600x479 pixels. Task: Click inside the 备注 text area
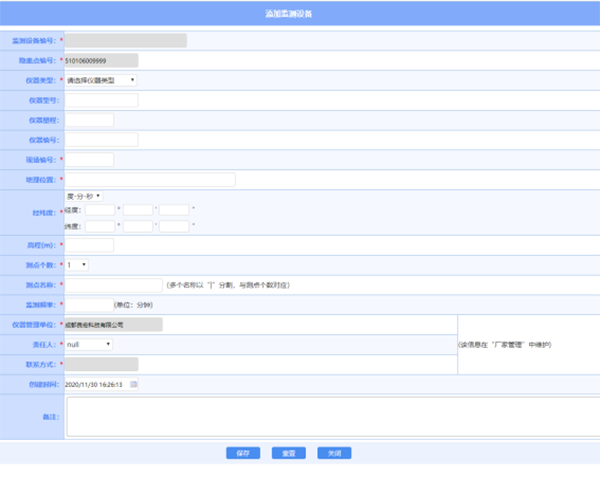(x=330, y=417)
